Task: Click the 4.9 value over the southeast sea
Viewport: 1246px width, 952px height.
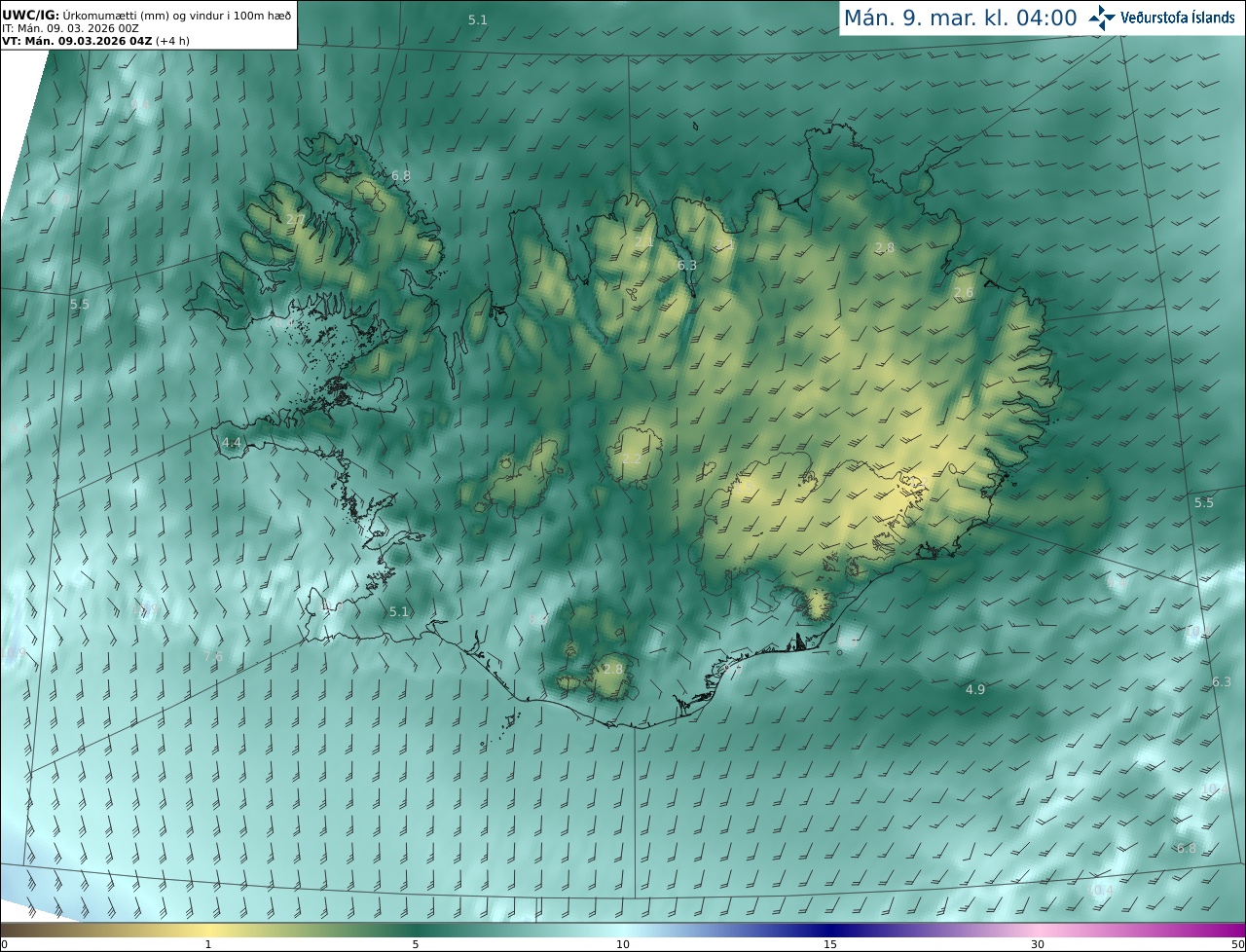Action: 975,689
